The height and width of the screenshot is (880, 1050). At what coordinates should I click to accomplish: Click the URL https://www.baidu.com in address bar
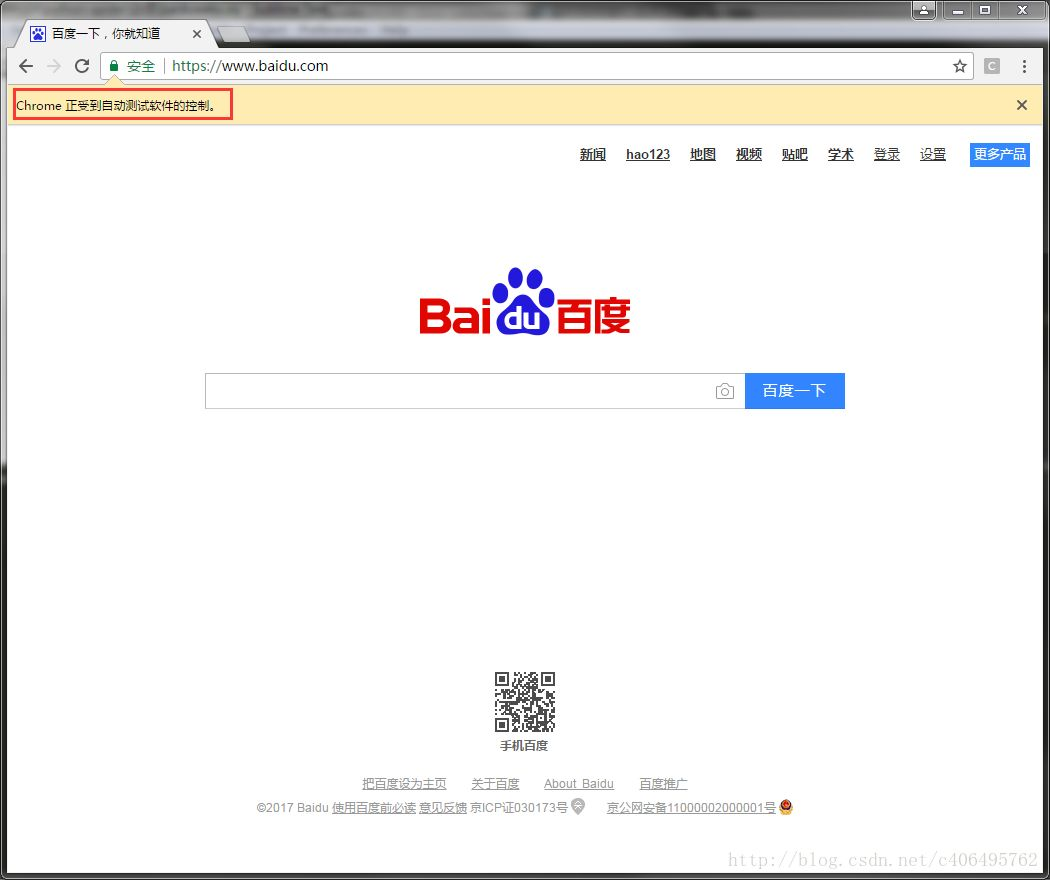pos(250,66)
